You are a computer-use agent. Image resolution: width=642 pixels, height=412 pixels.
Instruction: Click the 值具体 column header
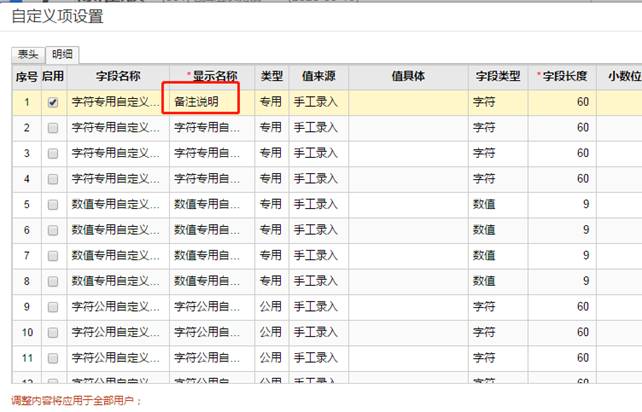(408, 76)
